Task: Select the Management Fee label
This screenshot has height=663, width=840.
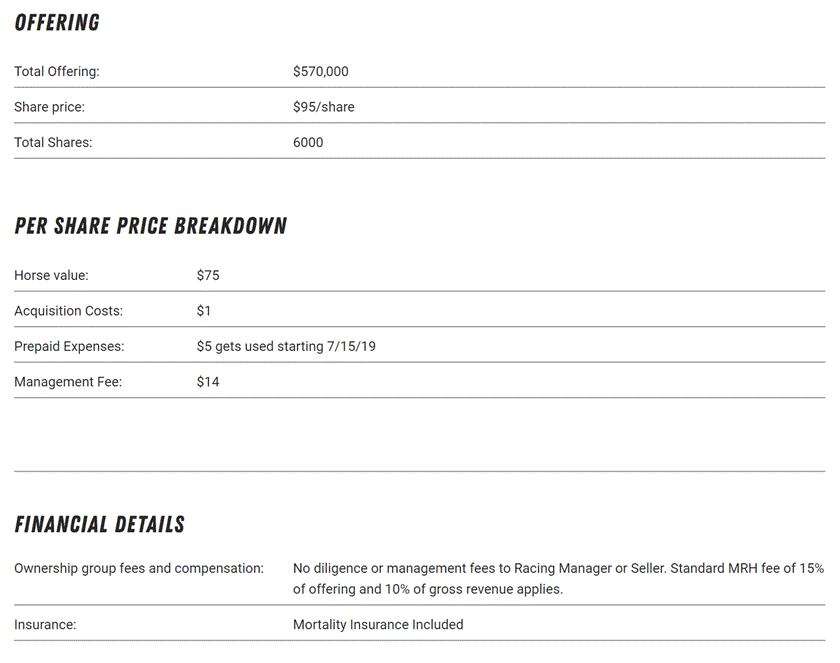Action: 68,382
